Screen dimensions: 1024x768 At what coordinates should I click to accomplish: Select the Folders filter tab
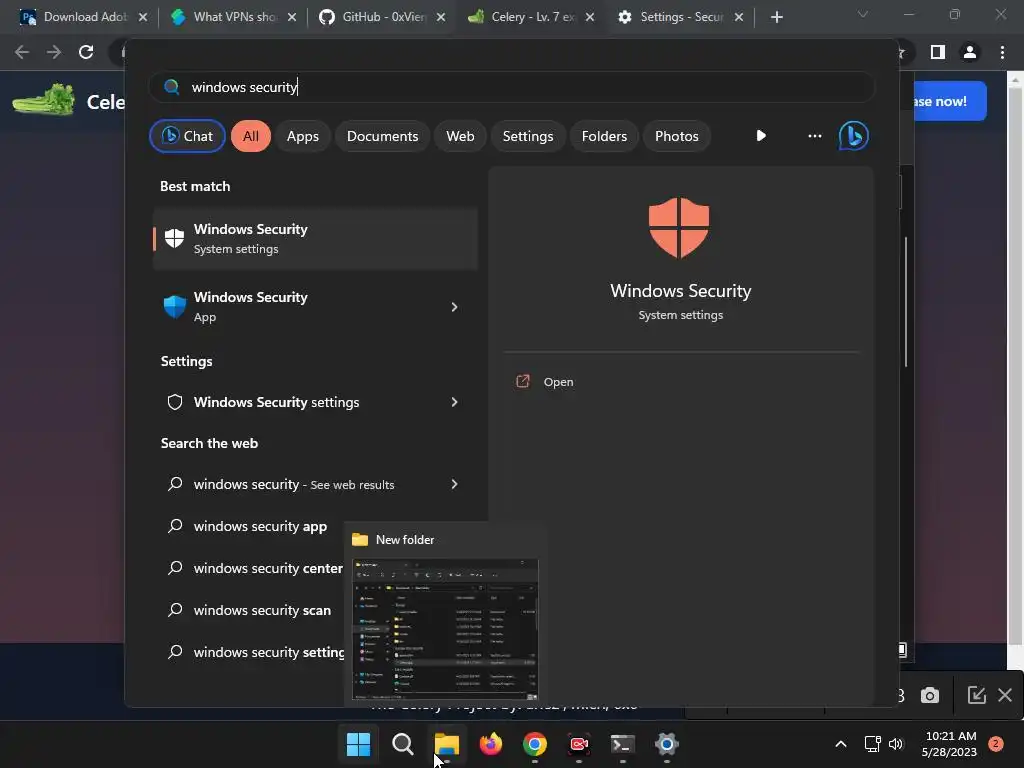(604, 136)
